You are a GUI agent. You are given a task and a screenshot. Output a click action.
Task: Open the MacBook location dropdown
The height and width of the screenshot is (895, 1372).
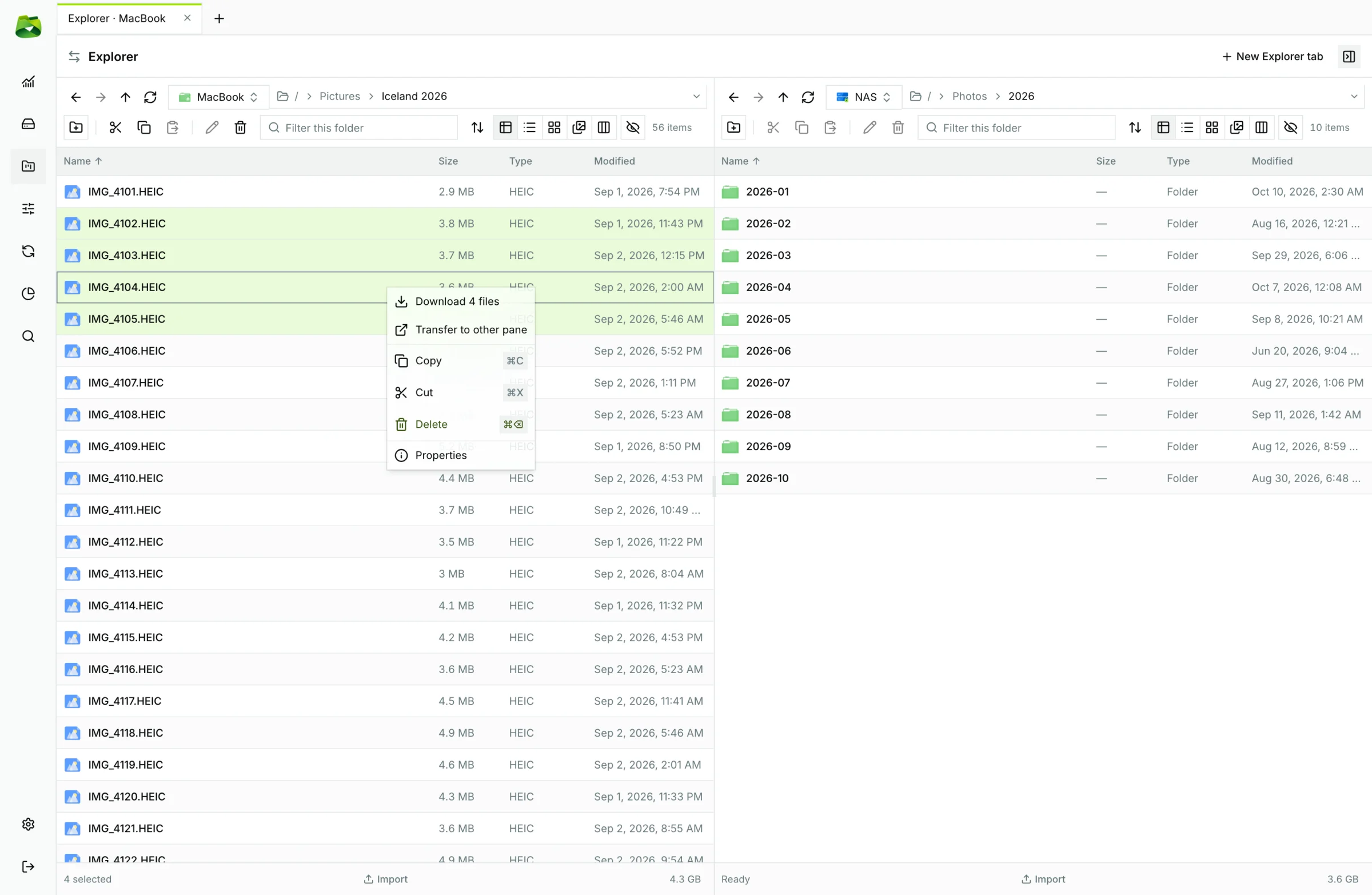click(x=218, y=97)
